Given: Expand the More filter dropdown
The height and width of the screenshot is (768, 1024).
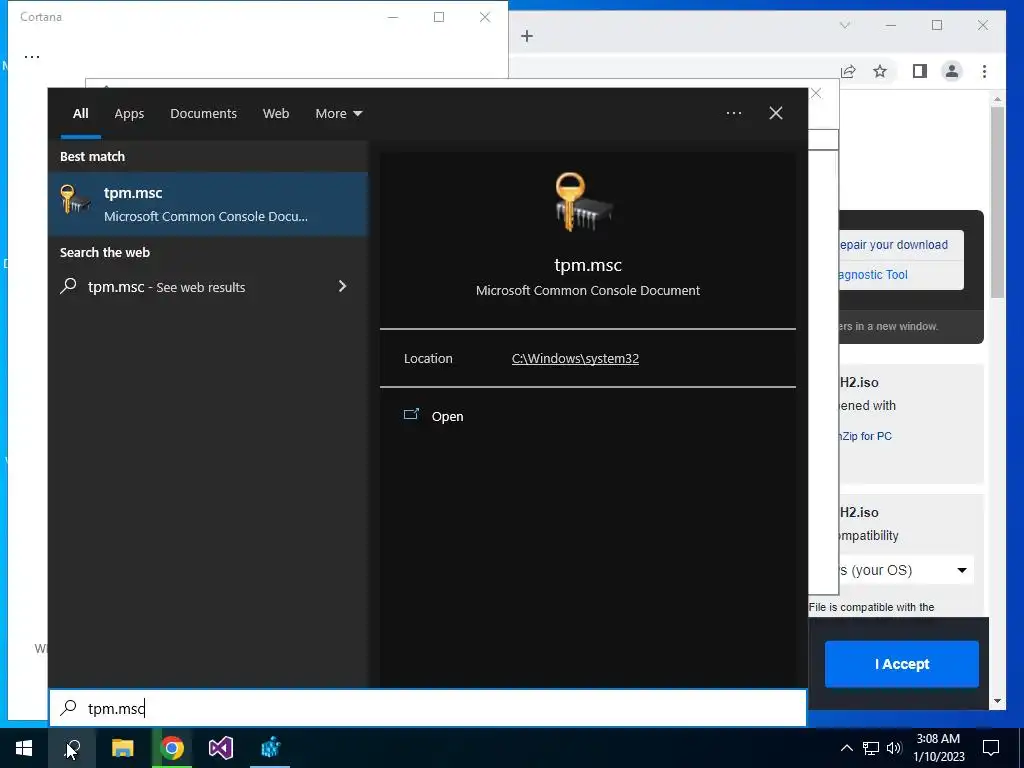Looking at the screenshot, I should [x=338, y=114].
